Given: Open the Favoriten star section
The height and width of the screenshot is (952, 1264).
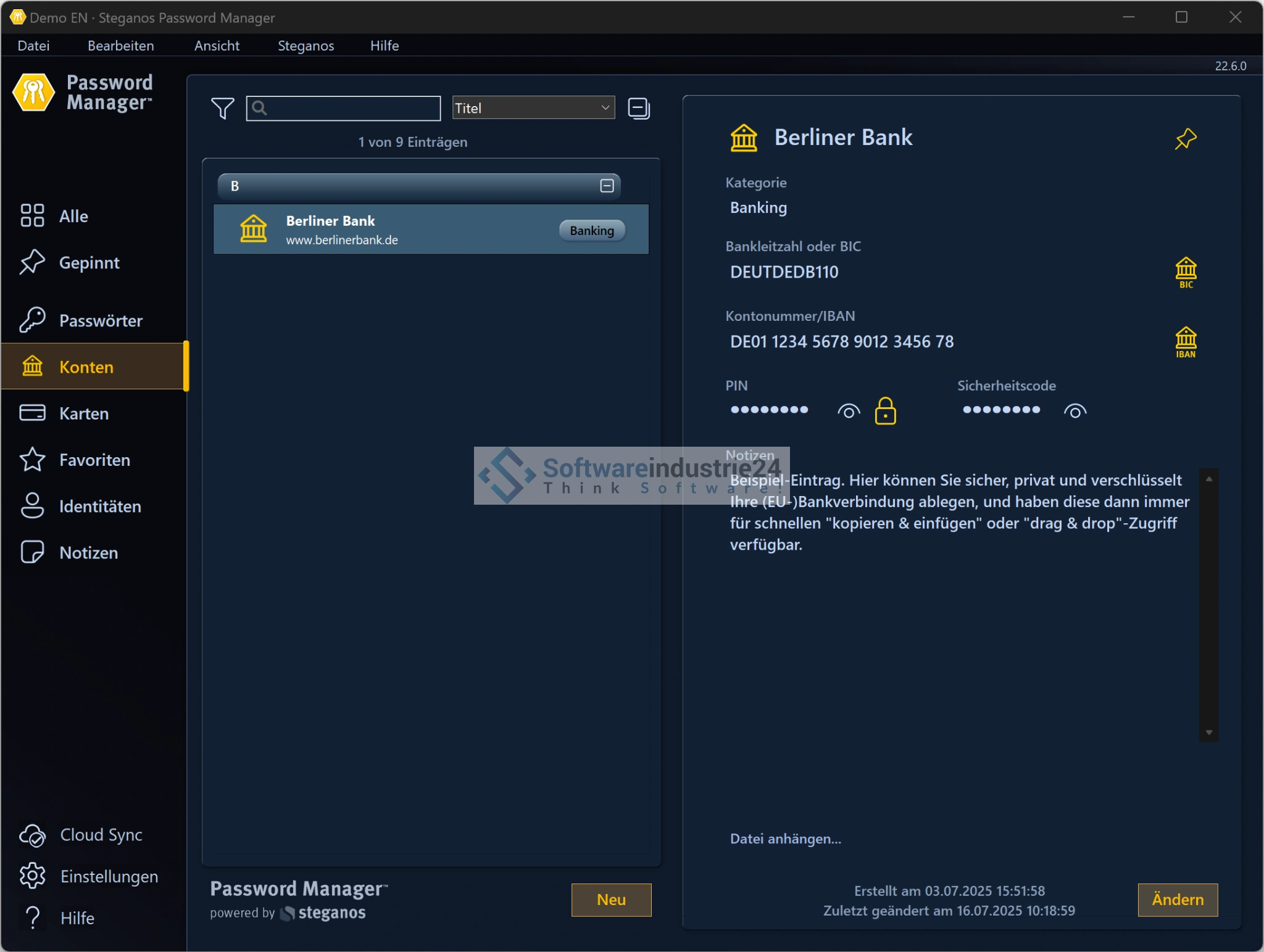Looking at the screenshot, I should tap(94, 460).
